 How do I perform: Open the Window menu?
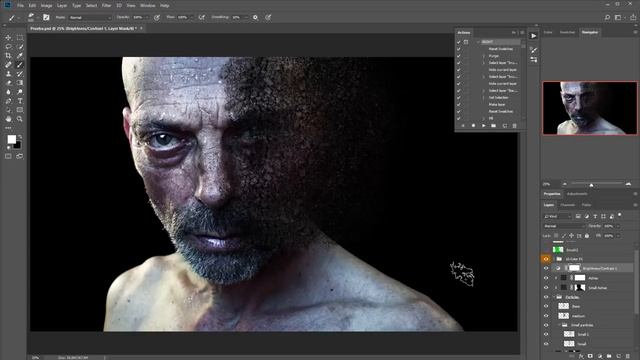(148, 6)
